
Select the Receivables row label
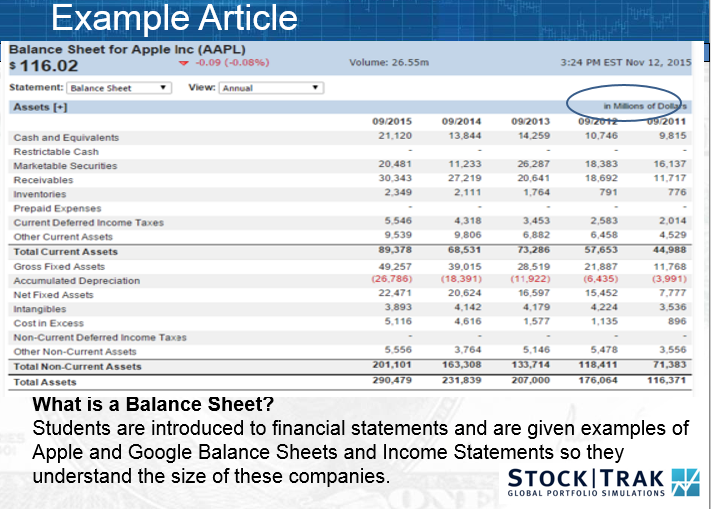pyautogui.click(x=44, y=180)
